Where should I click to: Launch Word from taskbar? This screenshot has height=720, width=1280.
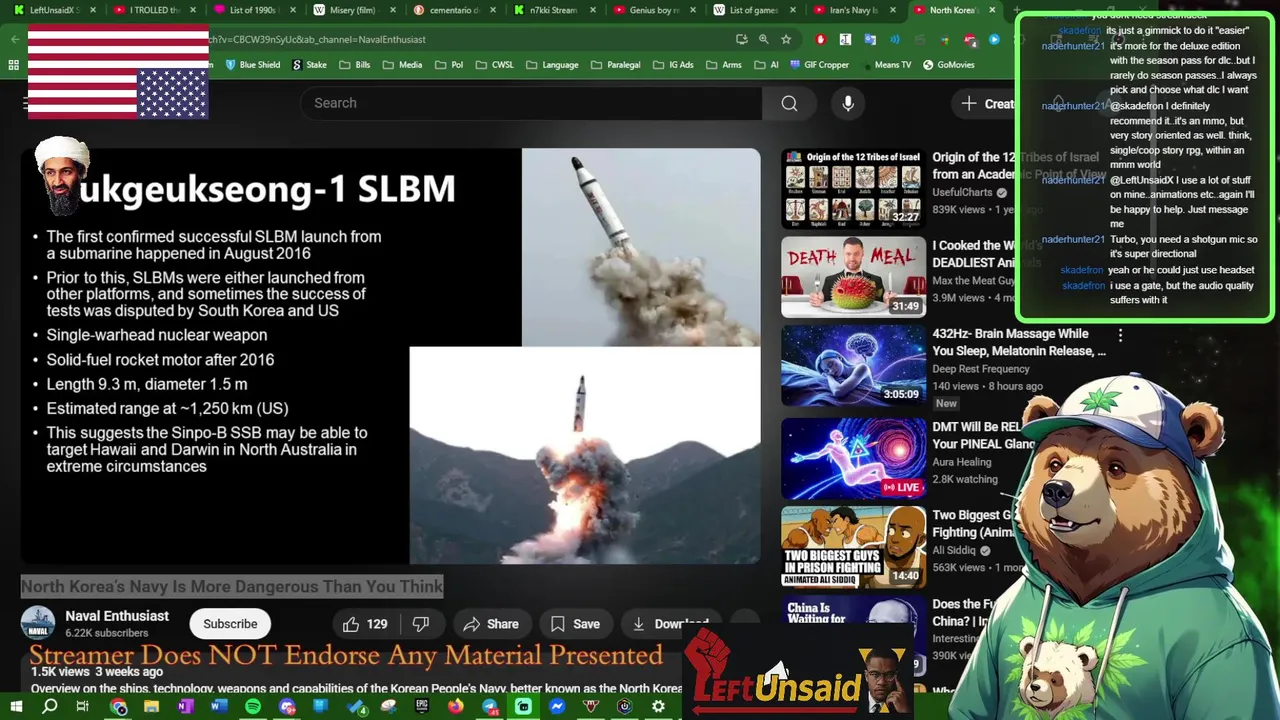tap(219, 707)
